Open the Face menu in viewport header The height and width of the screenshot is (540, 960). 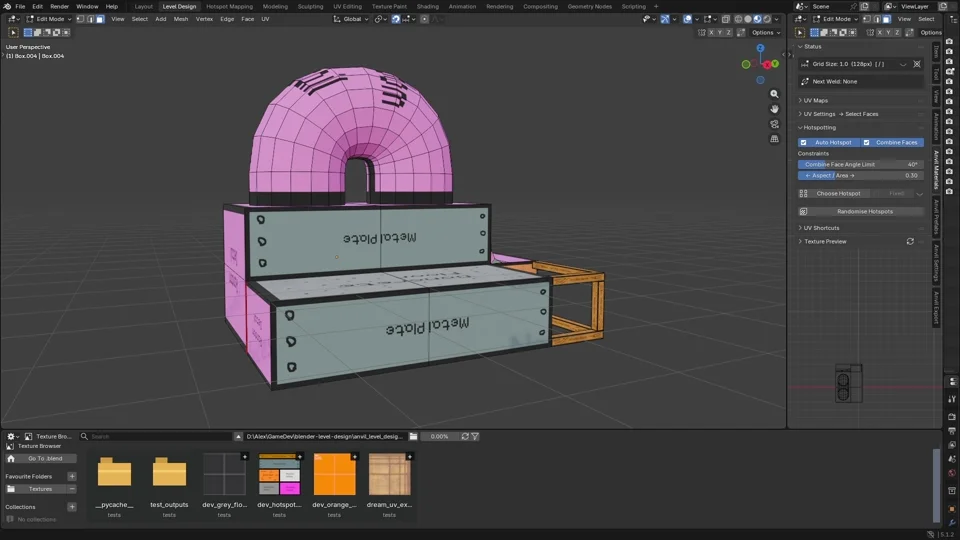tap(247, 19)
